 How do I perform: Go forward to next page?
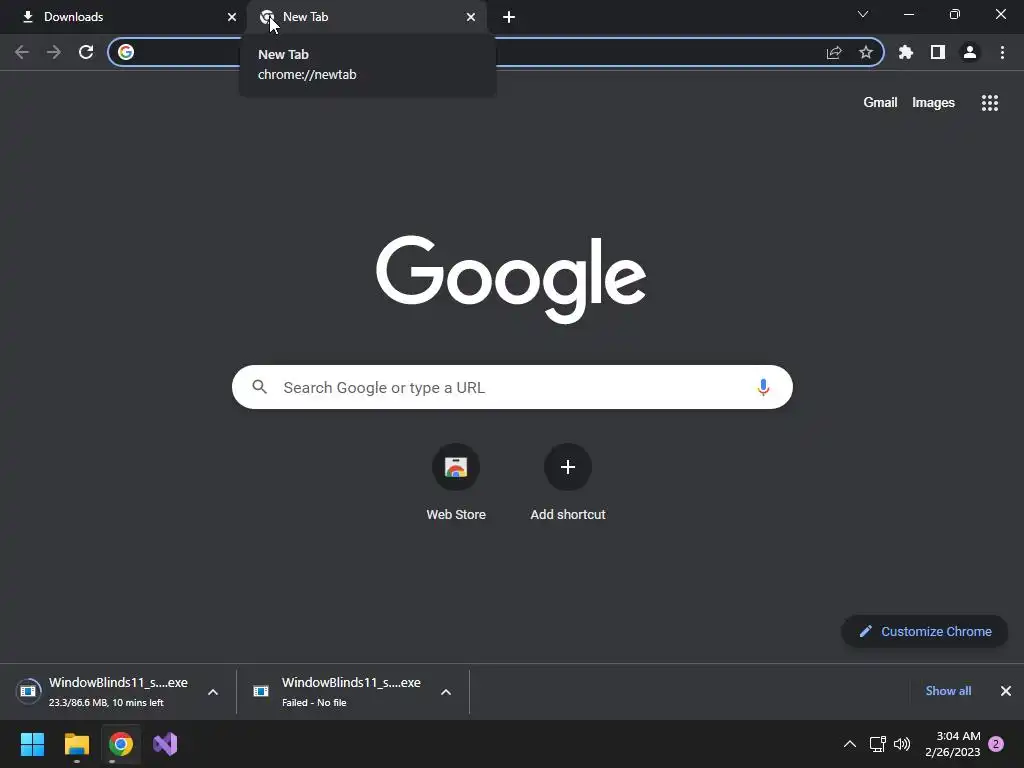point(54,52)
